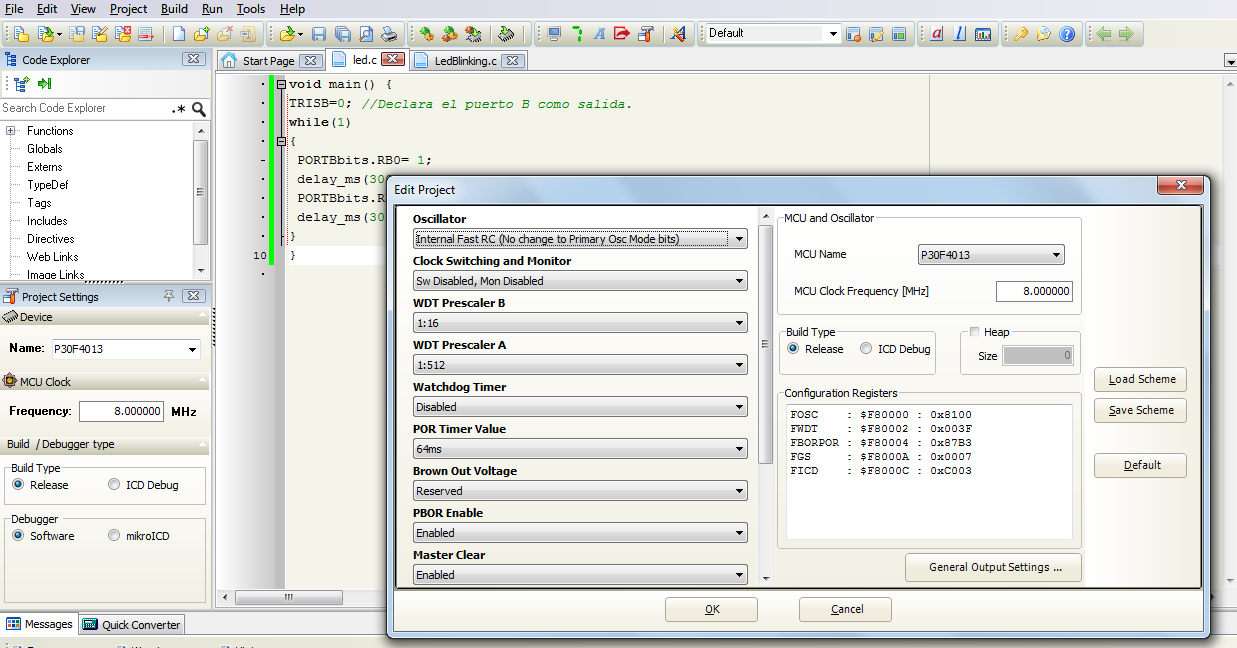Select ICD Debug in Project Settings panel
Image resolution: width=1237 pixels, height=648 pixels.
(114, 485)
